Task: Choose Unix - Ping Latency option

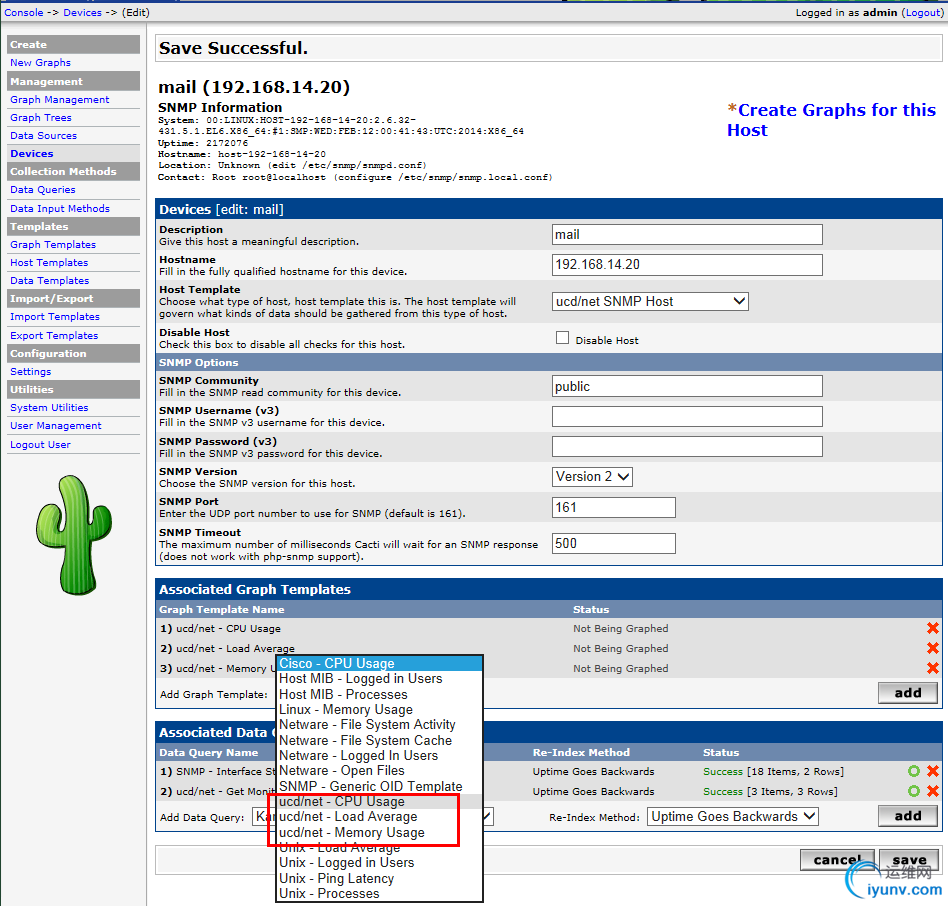Action: [x=380, y=878]
